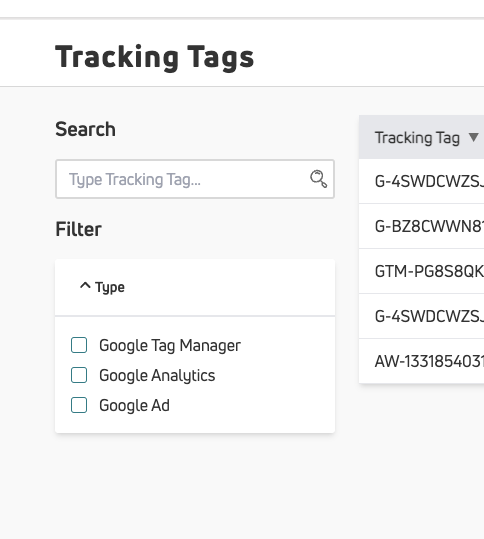Select the first G-4SWDCWZSJ row
The width and height of the screenshot is (484, 539).
[x=421, y=181]
